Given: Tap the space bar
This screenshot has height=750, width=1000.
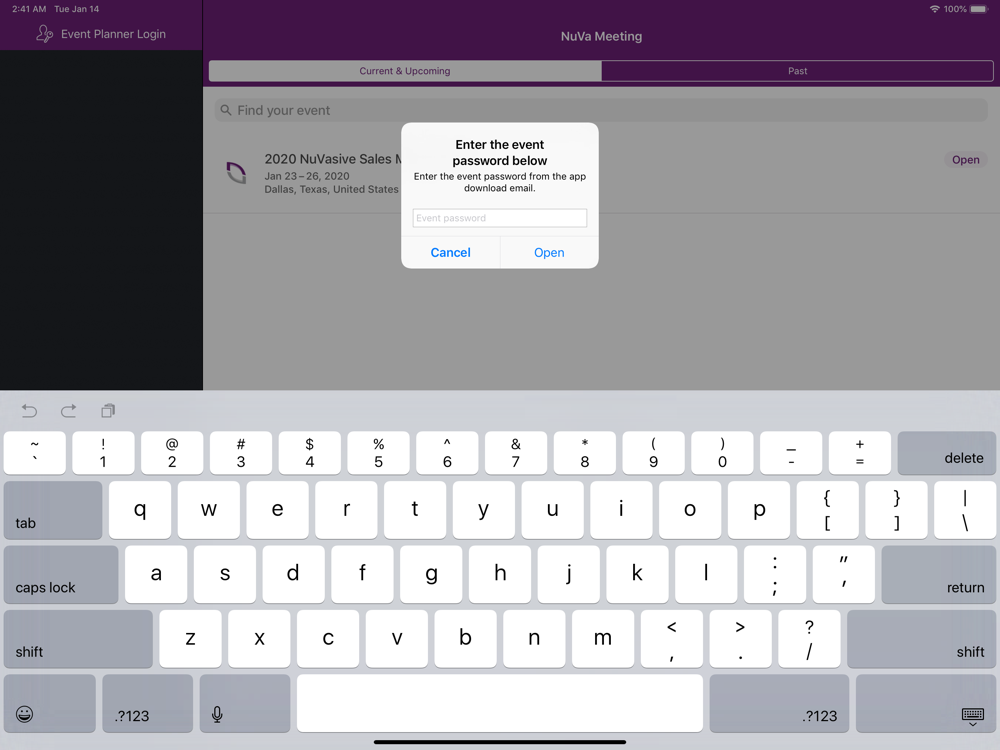Looking at the screenshot, I should (500, 703).
